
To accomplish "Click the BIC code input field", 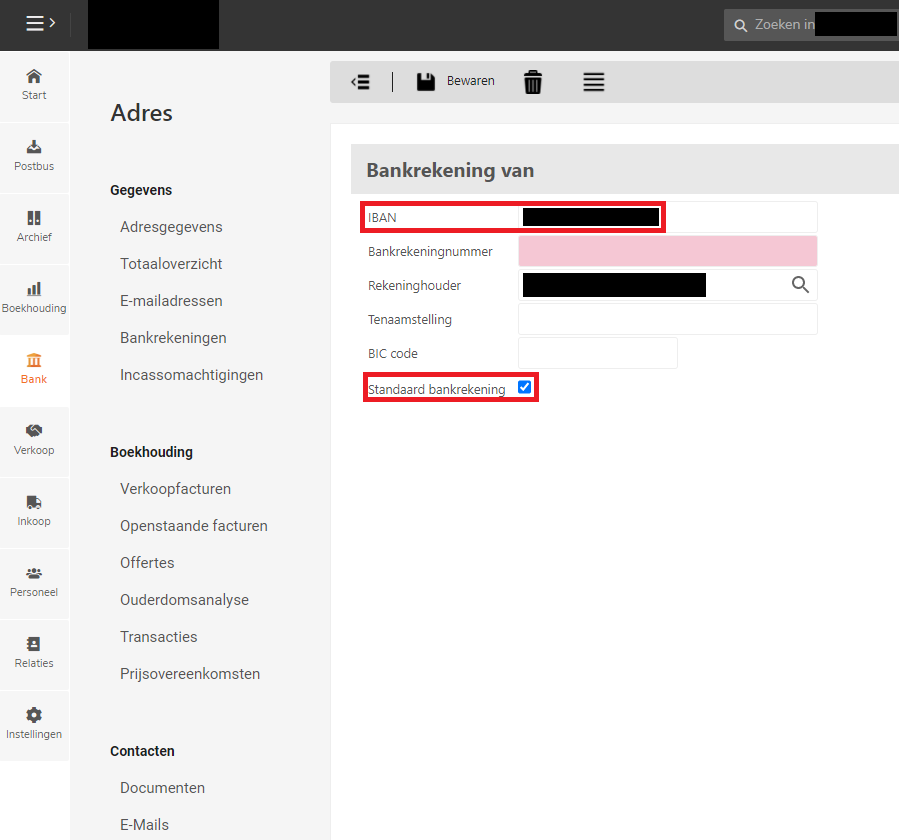I will tap(597, 353).
